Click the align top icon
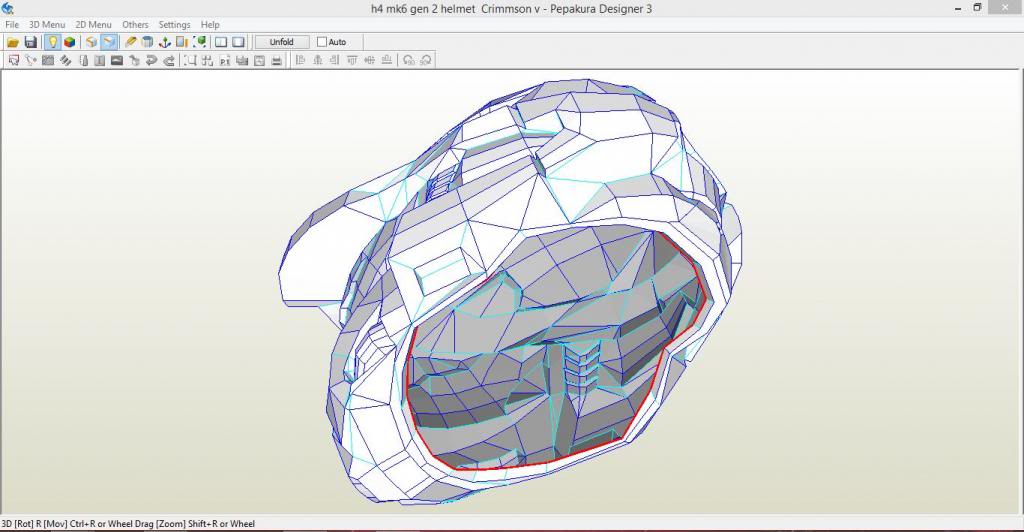The image size is (1024, 532). coord(353,60)
